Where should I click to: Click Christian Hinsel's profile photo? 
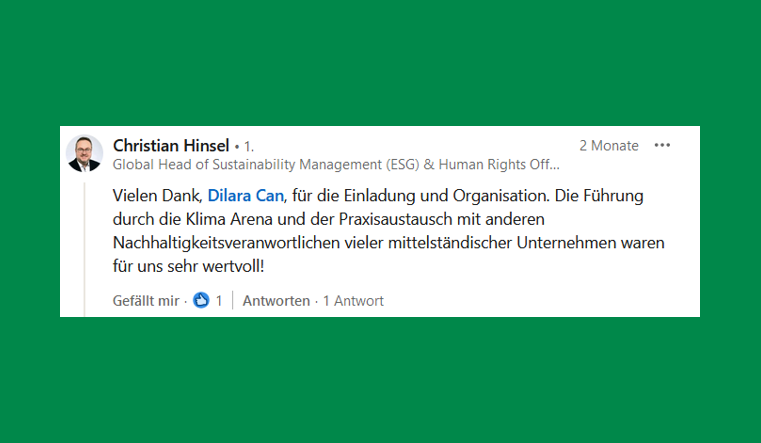(85, 153)
